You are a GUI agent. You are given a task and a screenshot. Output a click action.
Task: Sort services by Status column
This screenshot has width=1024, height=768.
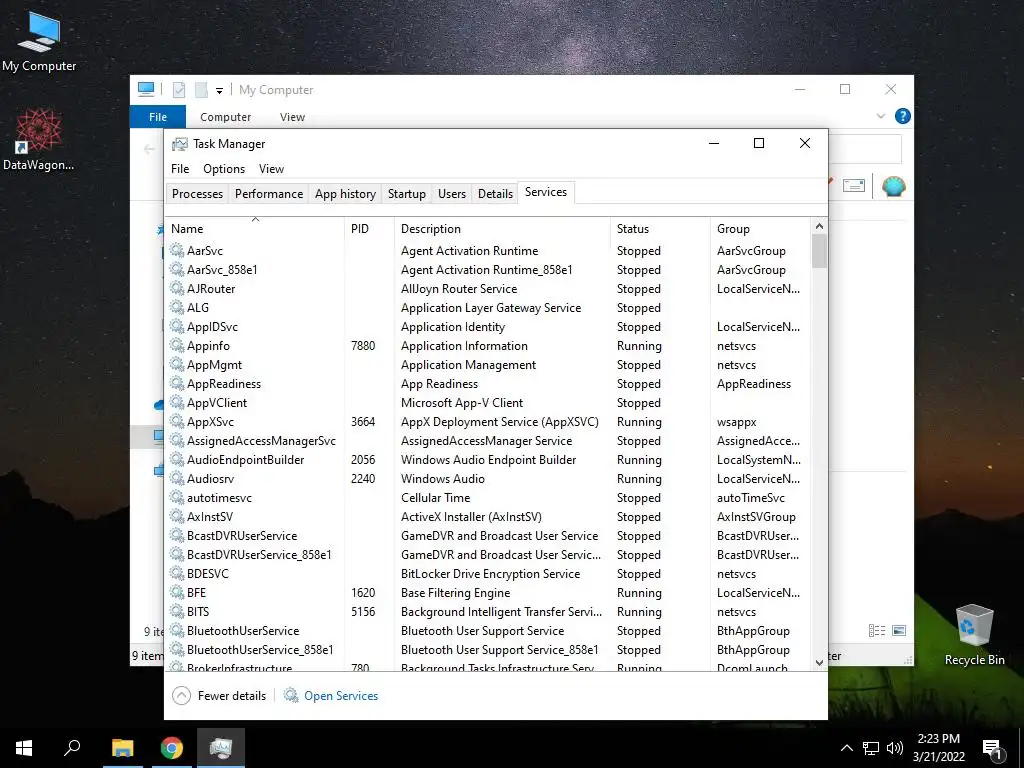point(660,229)
